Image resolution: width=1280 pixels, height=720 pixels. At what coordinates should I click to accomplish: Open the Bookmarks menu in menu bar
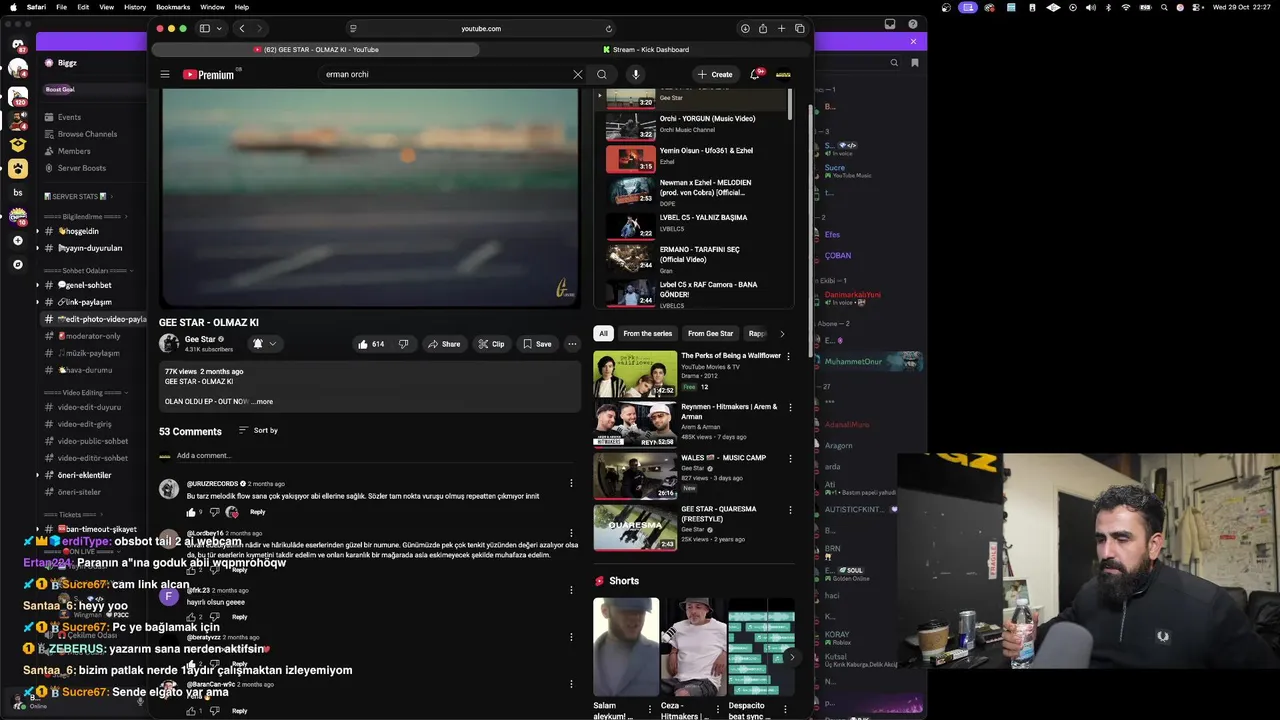point(173,7)
